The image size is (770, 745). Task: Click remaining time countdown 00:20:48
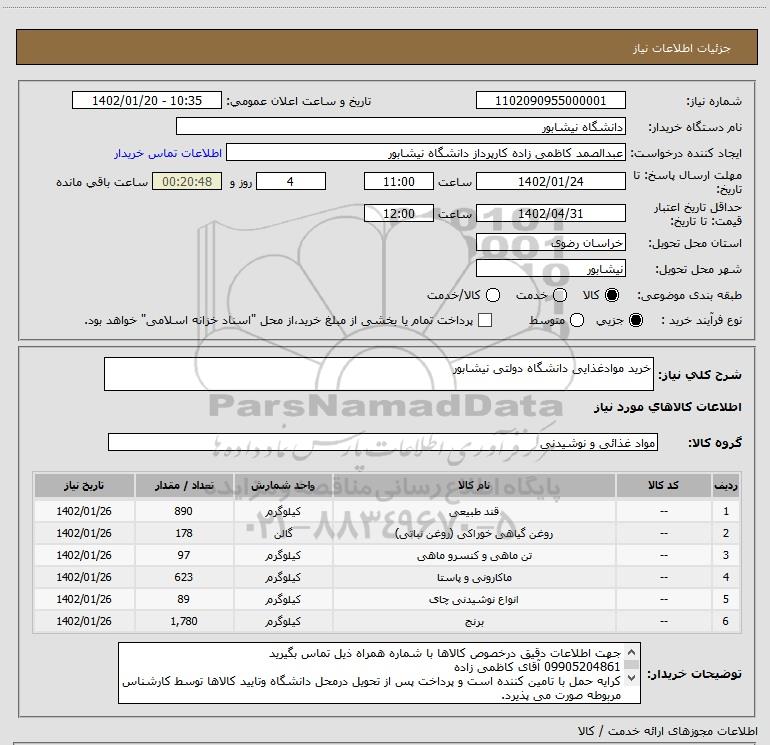[x=187, y=181]
